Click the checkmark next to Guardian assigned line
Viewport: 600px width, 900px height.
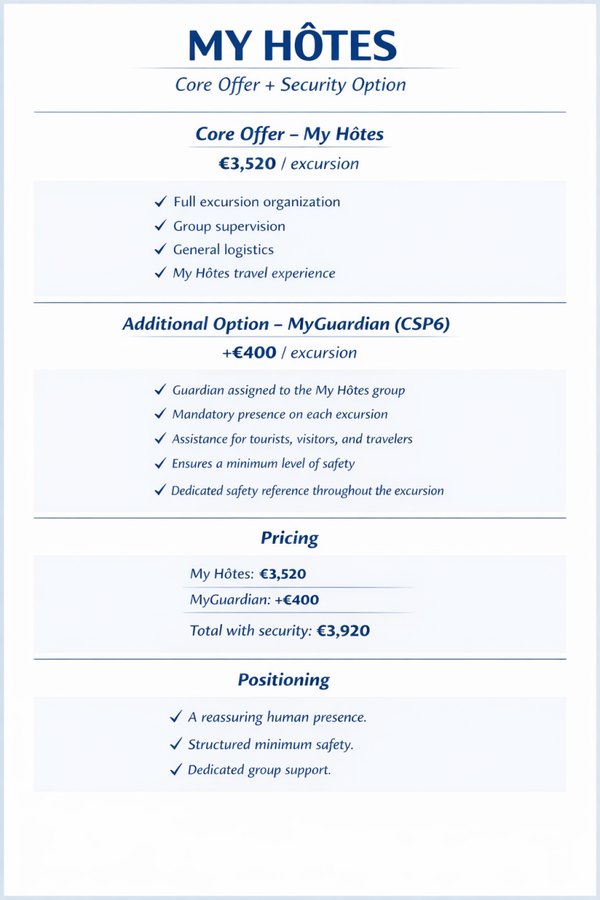(x=161, y=390)
